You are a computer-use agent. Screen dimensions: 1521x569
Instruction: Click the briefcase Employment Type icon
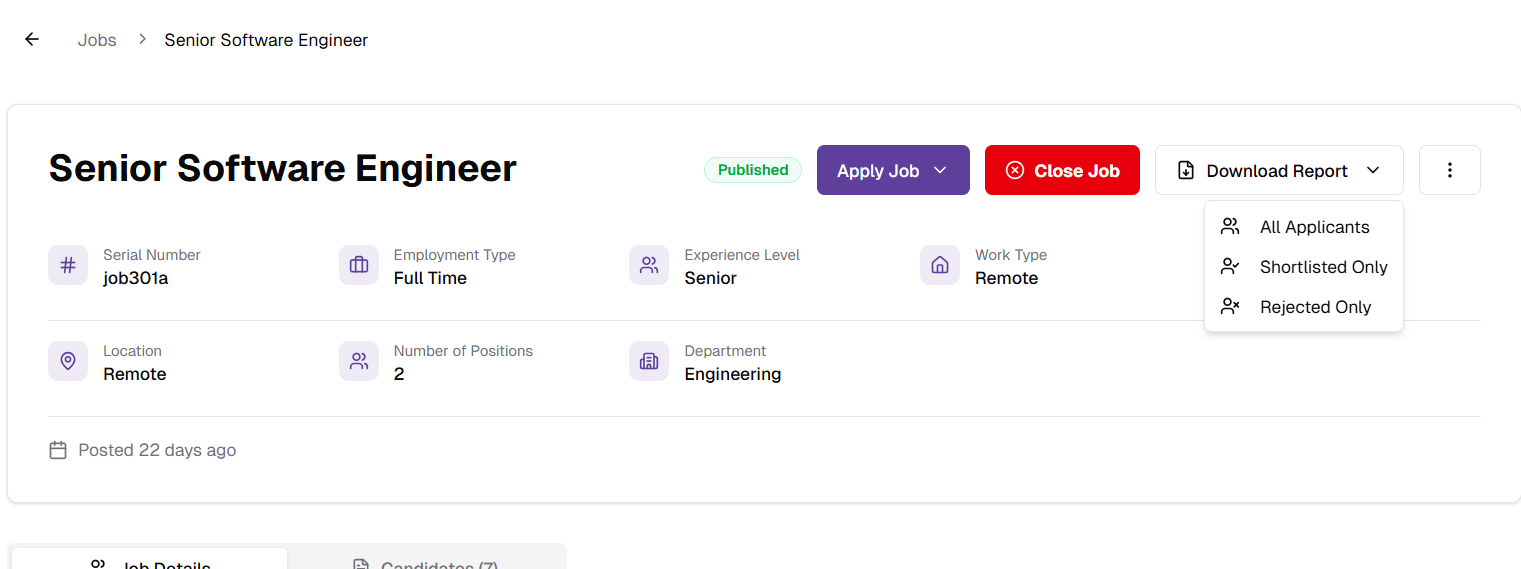tap(359, 266)
